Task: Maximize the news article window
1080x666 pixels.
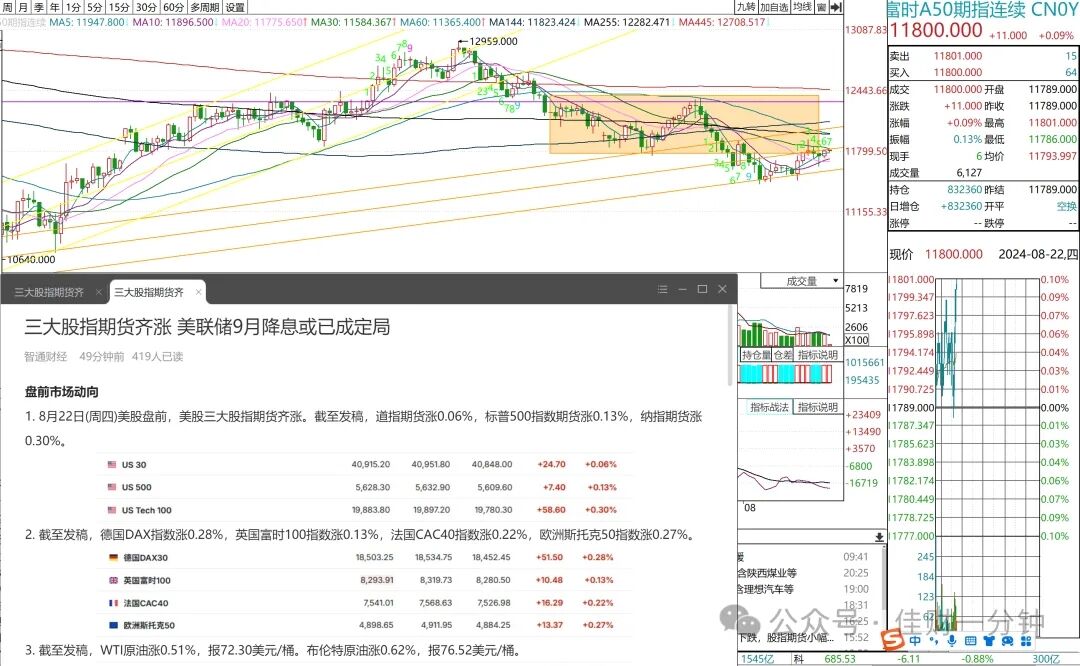Action: 703,289
